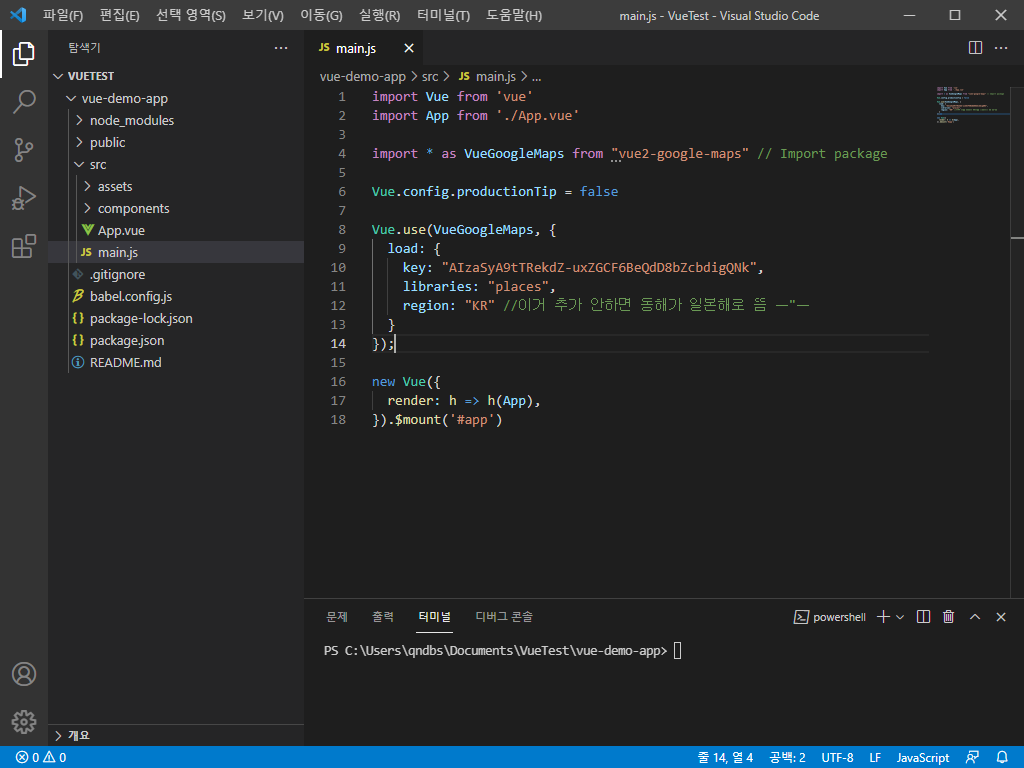The image size is (1024, 768).
Task: Open the 파일(F) menu
Action: point(63,15)
